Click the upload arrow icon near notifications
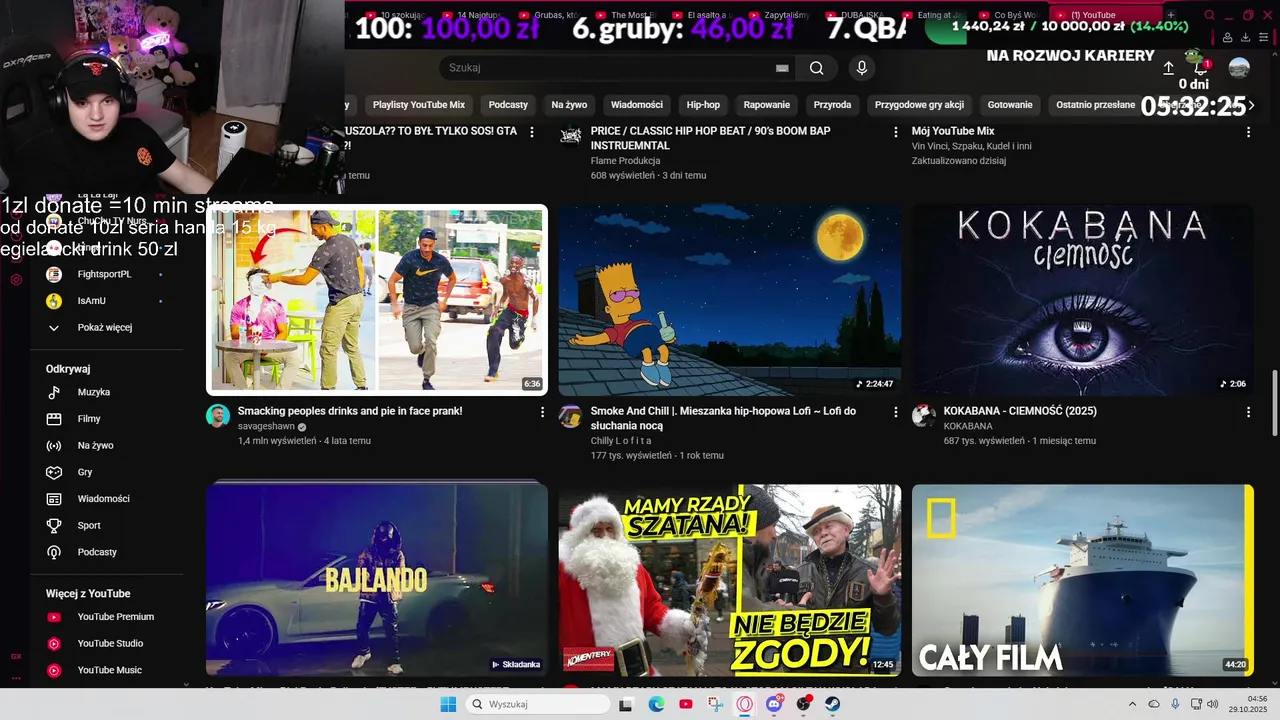This screenshot has width=1280, height=720. (x=1168, y=68)
